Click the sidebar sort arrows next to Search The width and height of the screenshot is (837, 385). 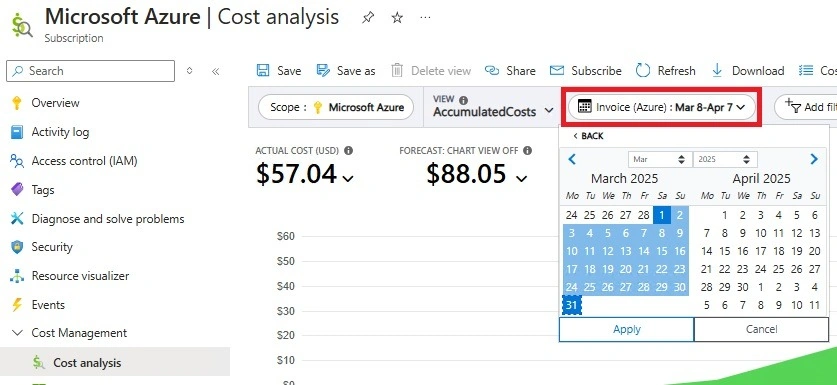(x=189, y=71)
